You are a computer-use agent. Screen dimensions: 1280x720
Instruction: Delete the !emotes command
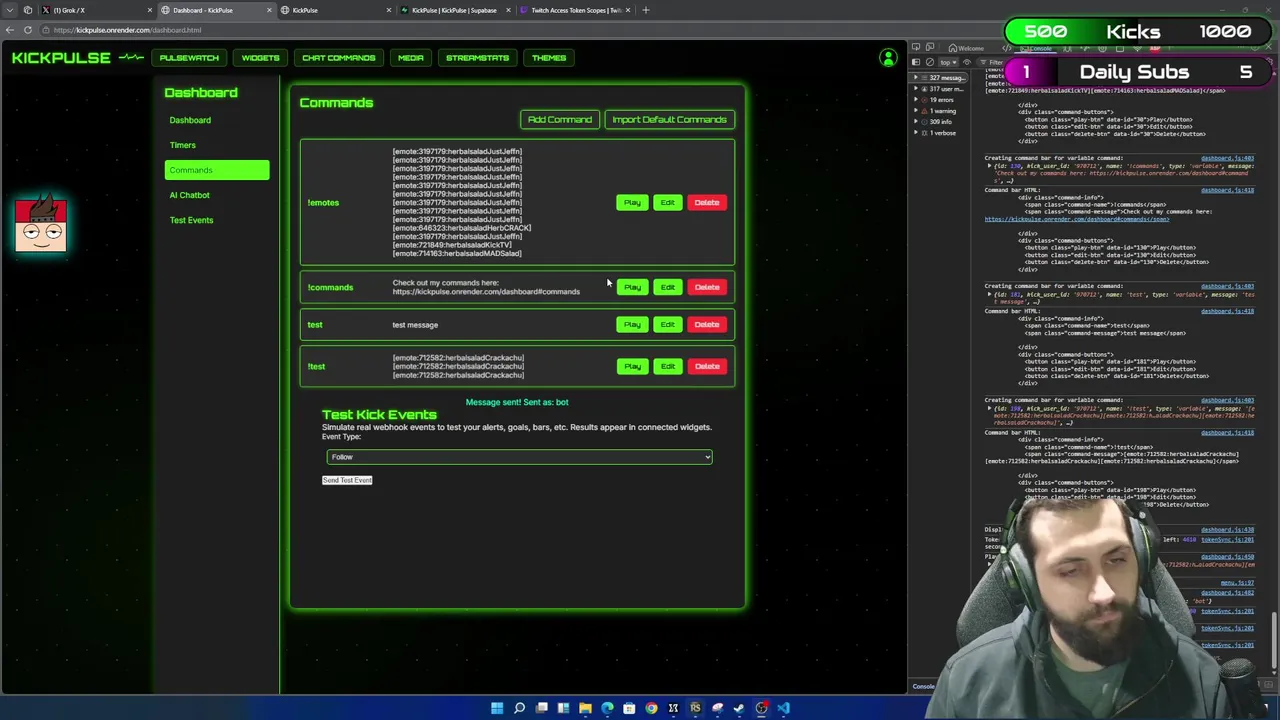tap(707, 203)
